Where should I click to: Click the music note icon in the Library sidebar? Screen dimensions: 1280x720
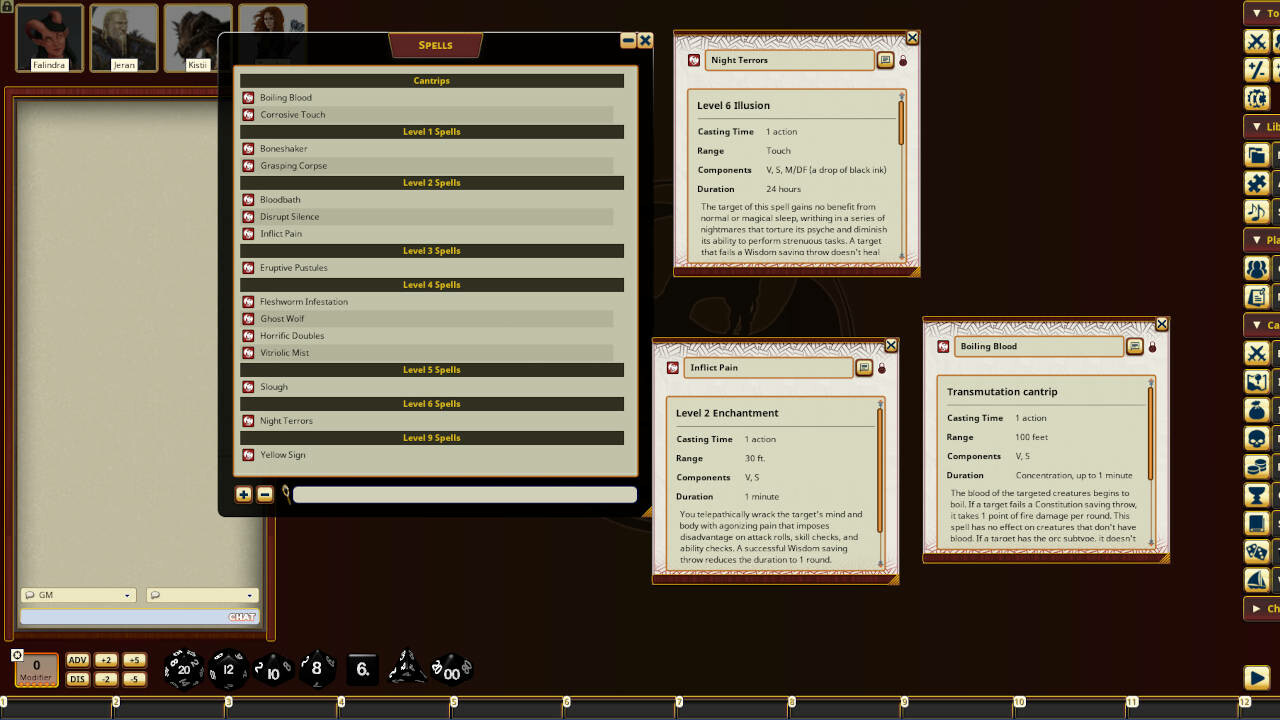(1257, 211)
